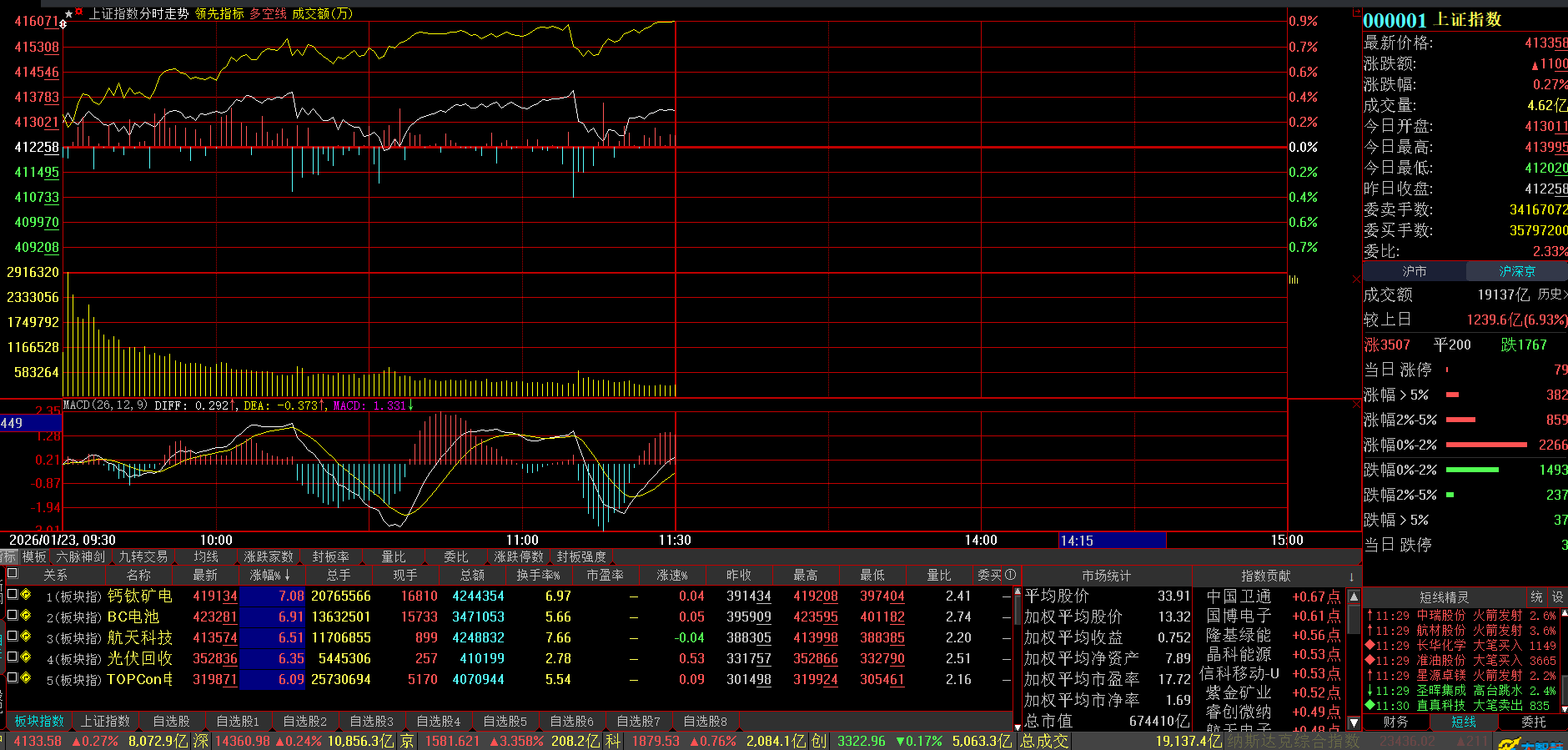Click the 长华化学 大笔买入 alert row
This screenshot has height=750, width=1568.
click(x=1460, y=646)
